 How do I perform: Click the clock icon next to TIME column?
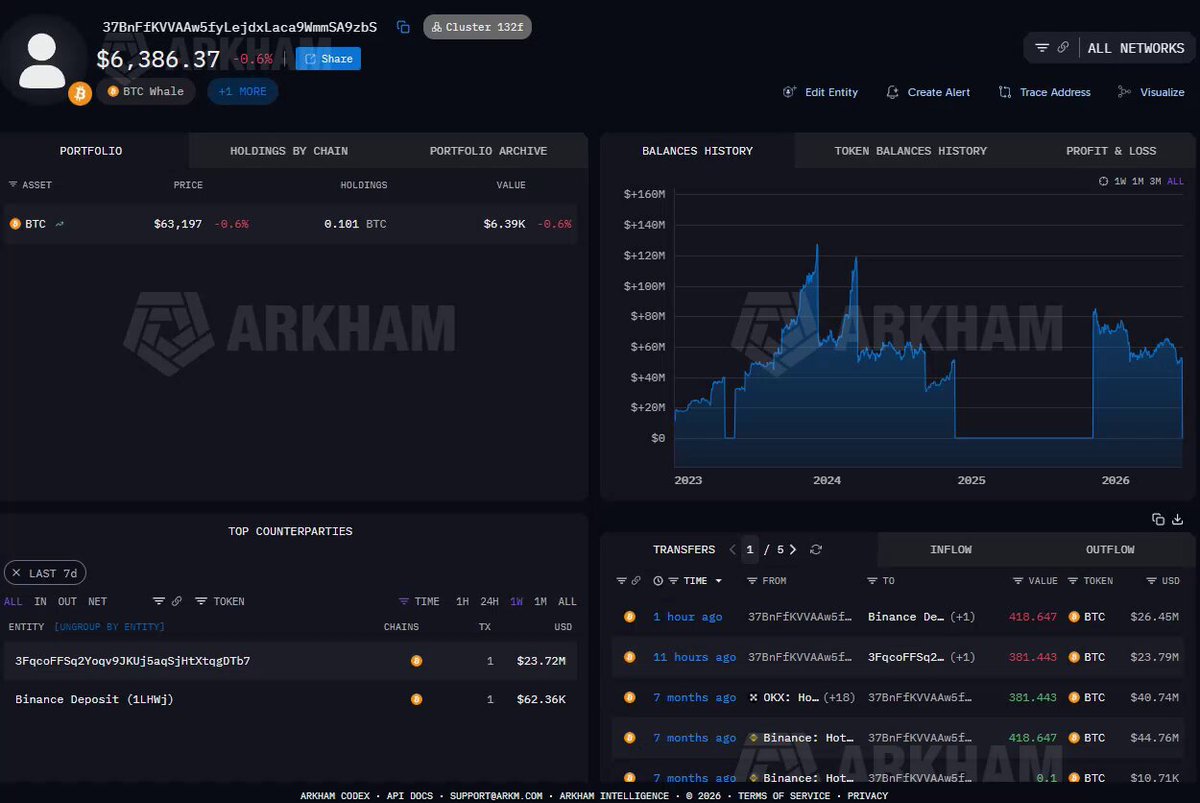point(658,581)
